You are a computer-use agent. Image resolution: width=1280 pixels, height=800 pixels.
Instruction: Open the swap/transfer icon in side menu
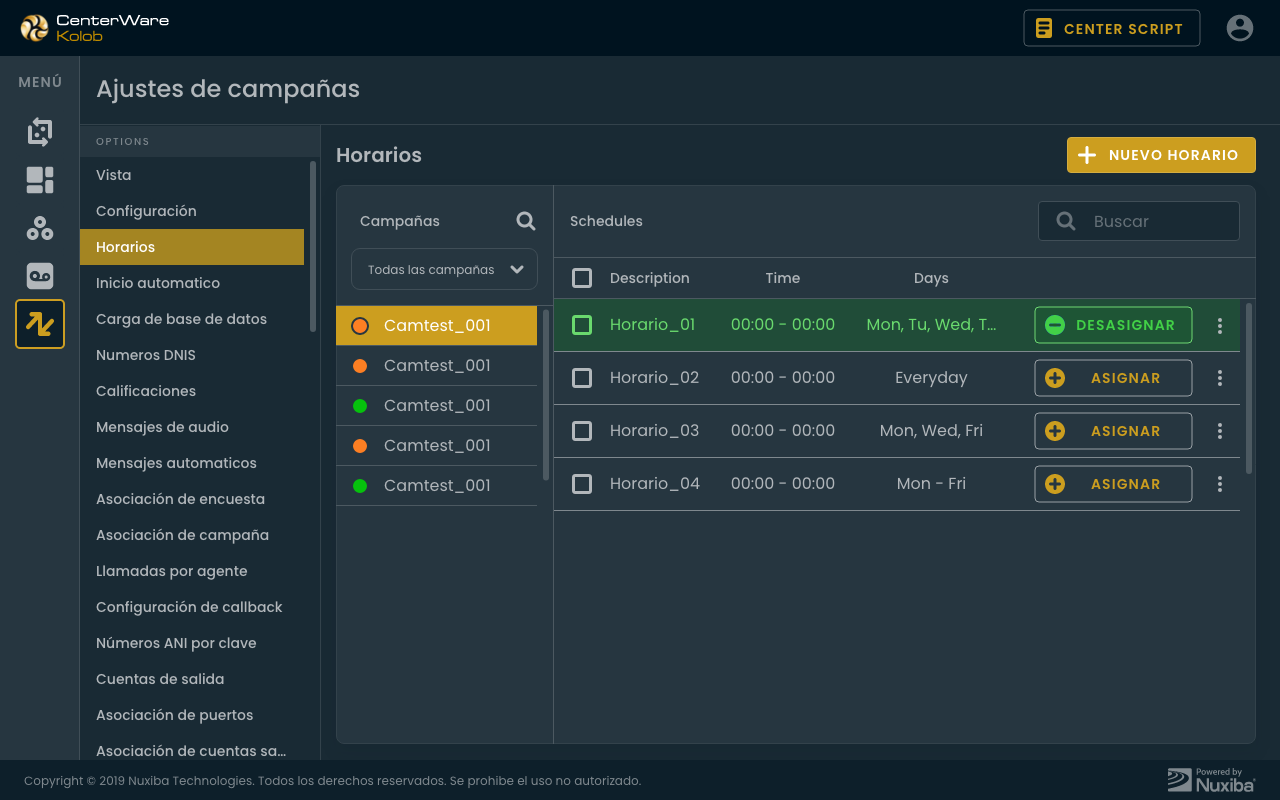[x=40, y=131]
